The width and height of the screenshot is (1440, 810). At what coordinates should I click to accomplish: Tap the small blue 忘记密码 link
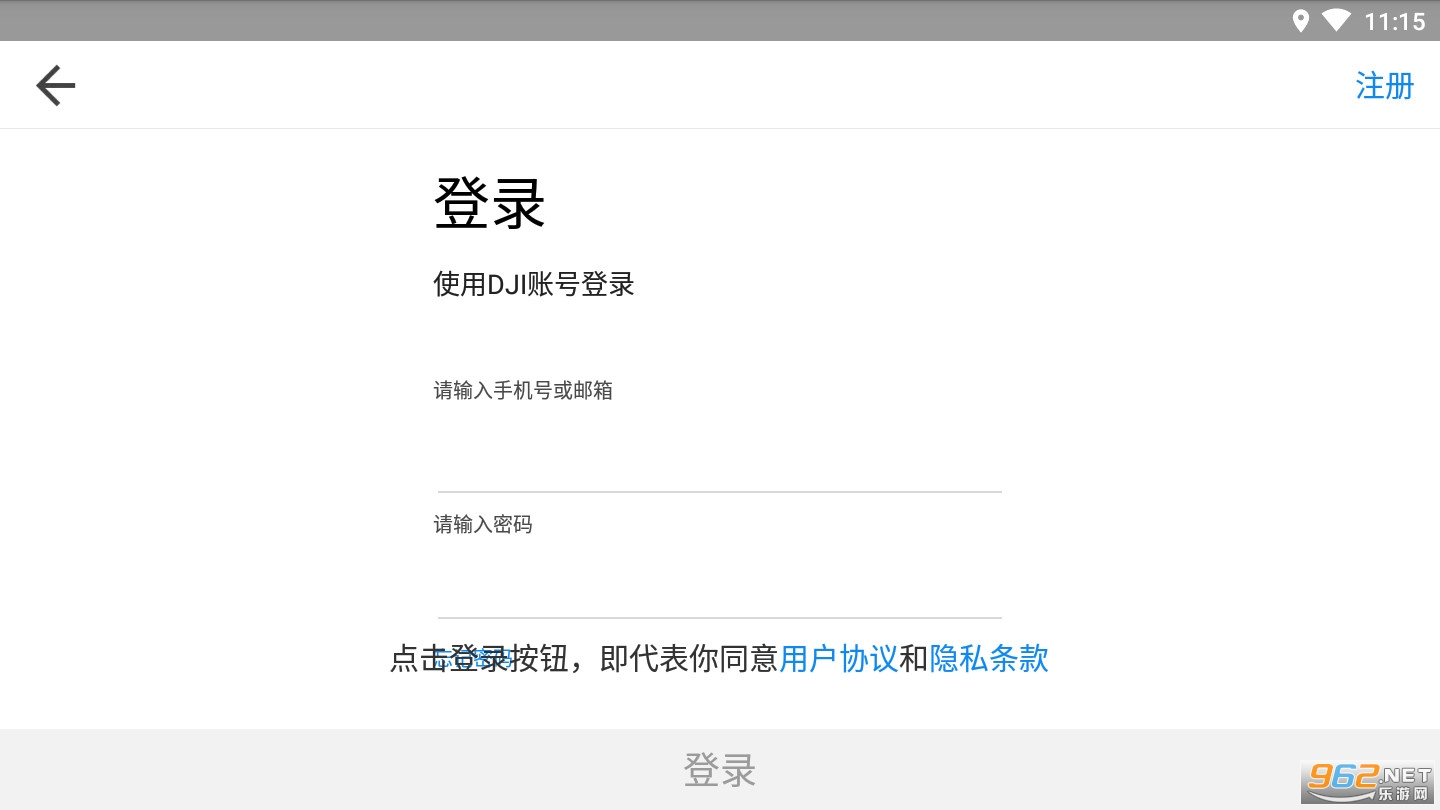tap(473, 658)
